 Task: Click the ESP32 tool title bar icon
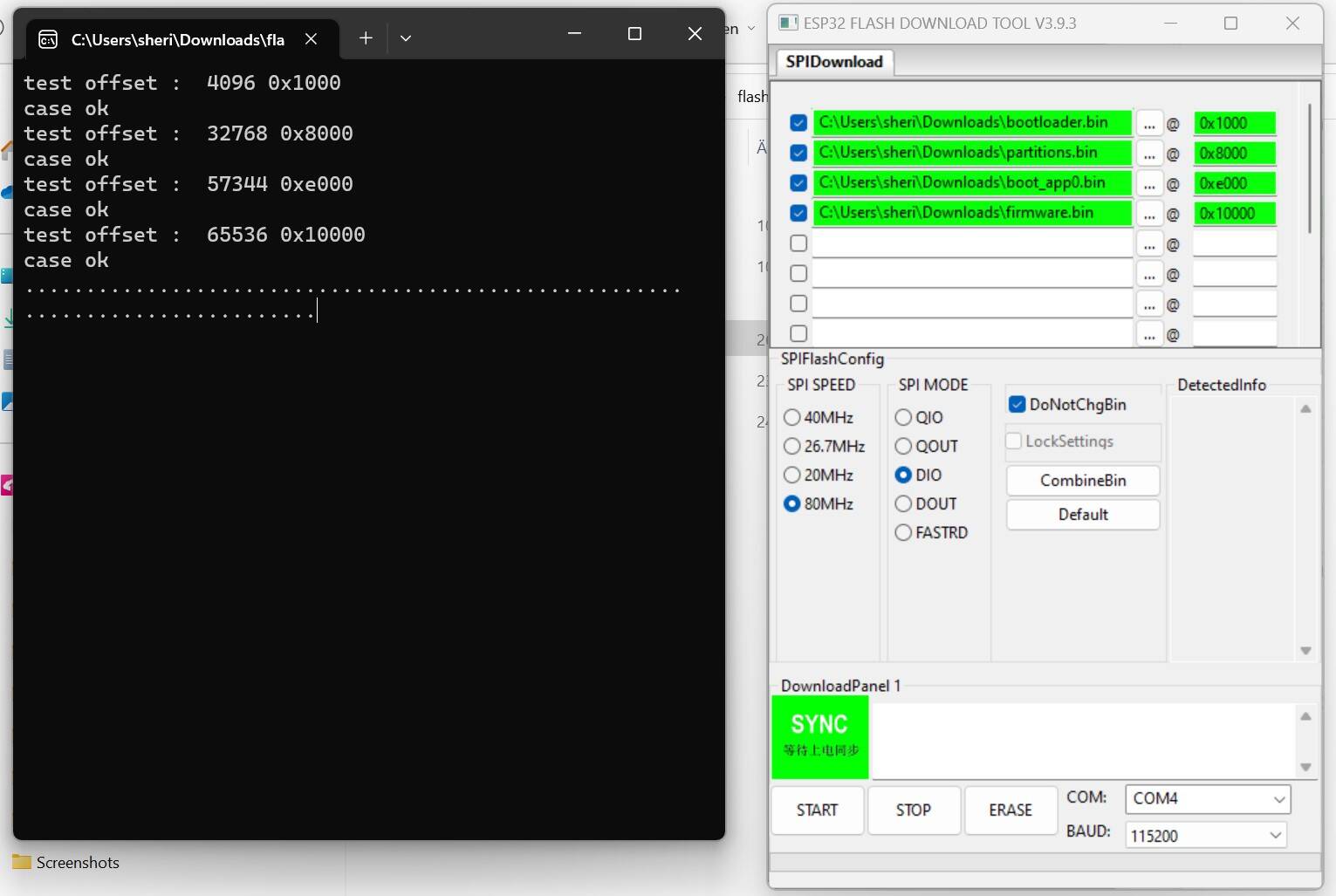[788, 23]
